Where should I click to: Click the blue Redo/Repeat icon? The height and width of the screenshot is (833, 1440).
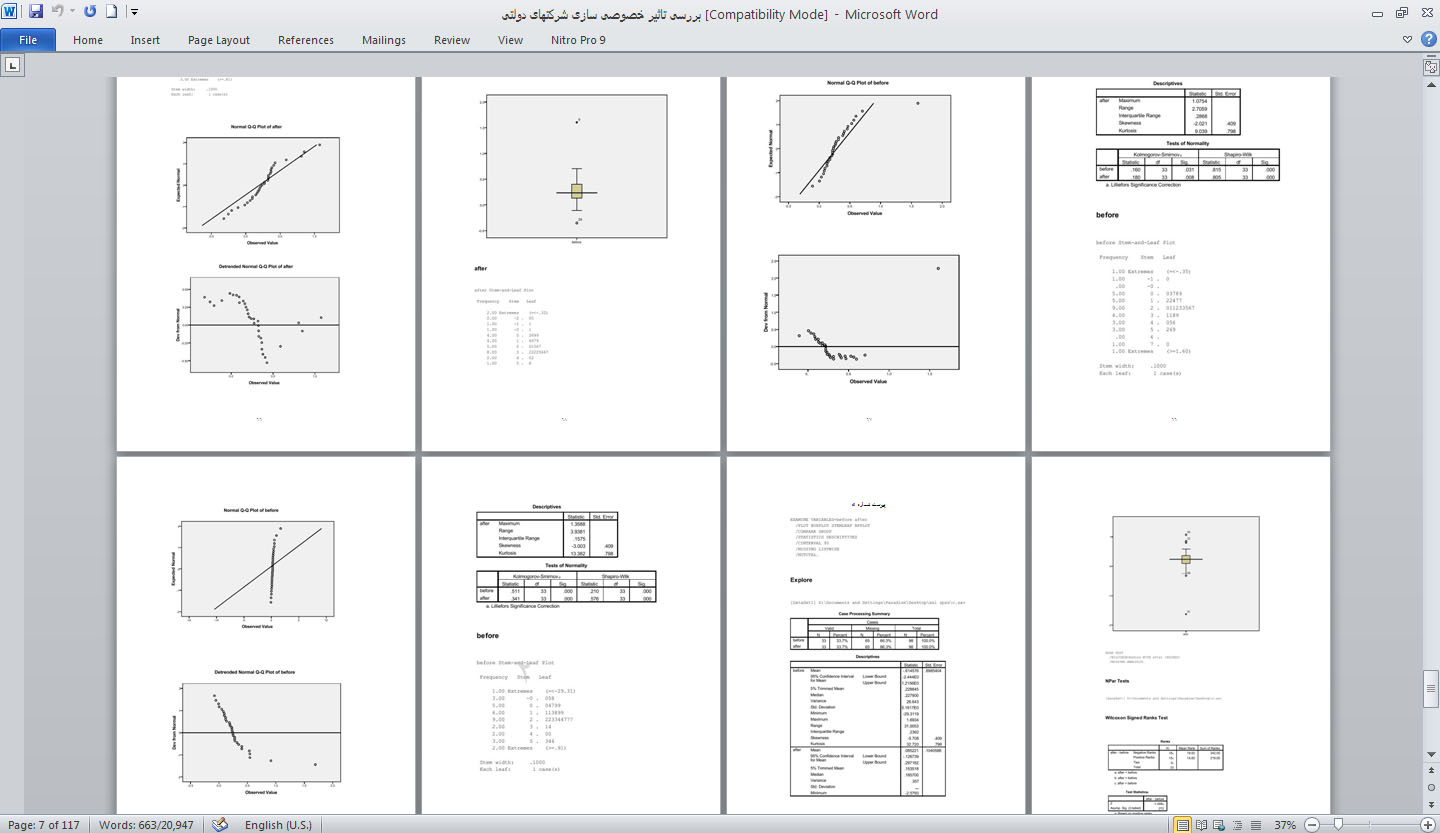tap(90, 13)
